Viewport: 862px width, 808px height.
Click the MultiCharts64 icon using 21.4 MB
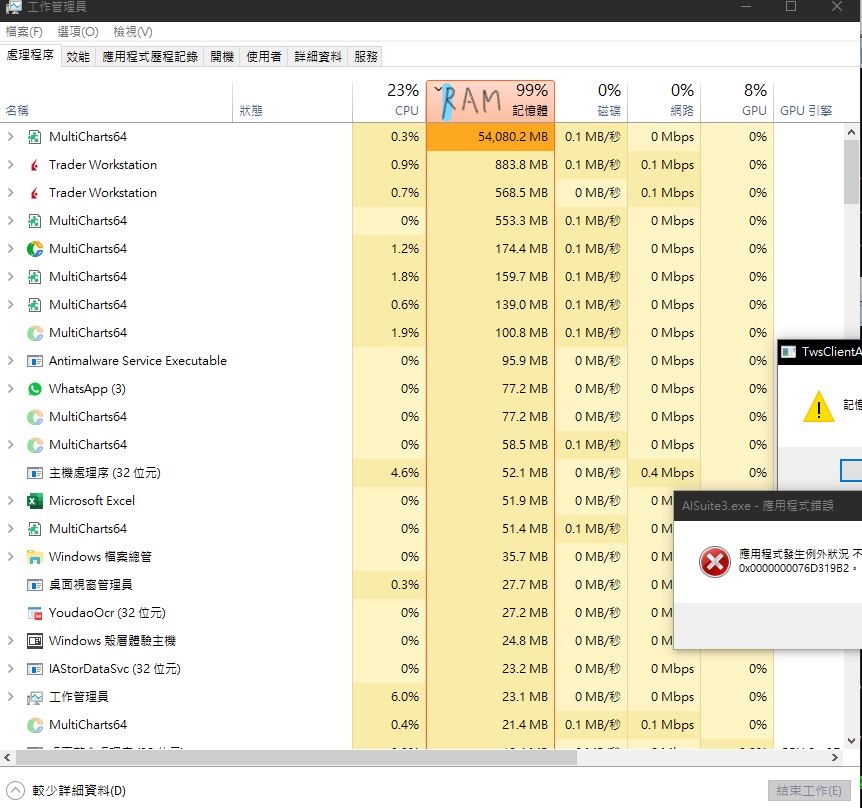coord(35,725)
